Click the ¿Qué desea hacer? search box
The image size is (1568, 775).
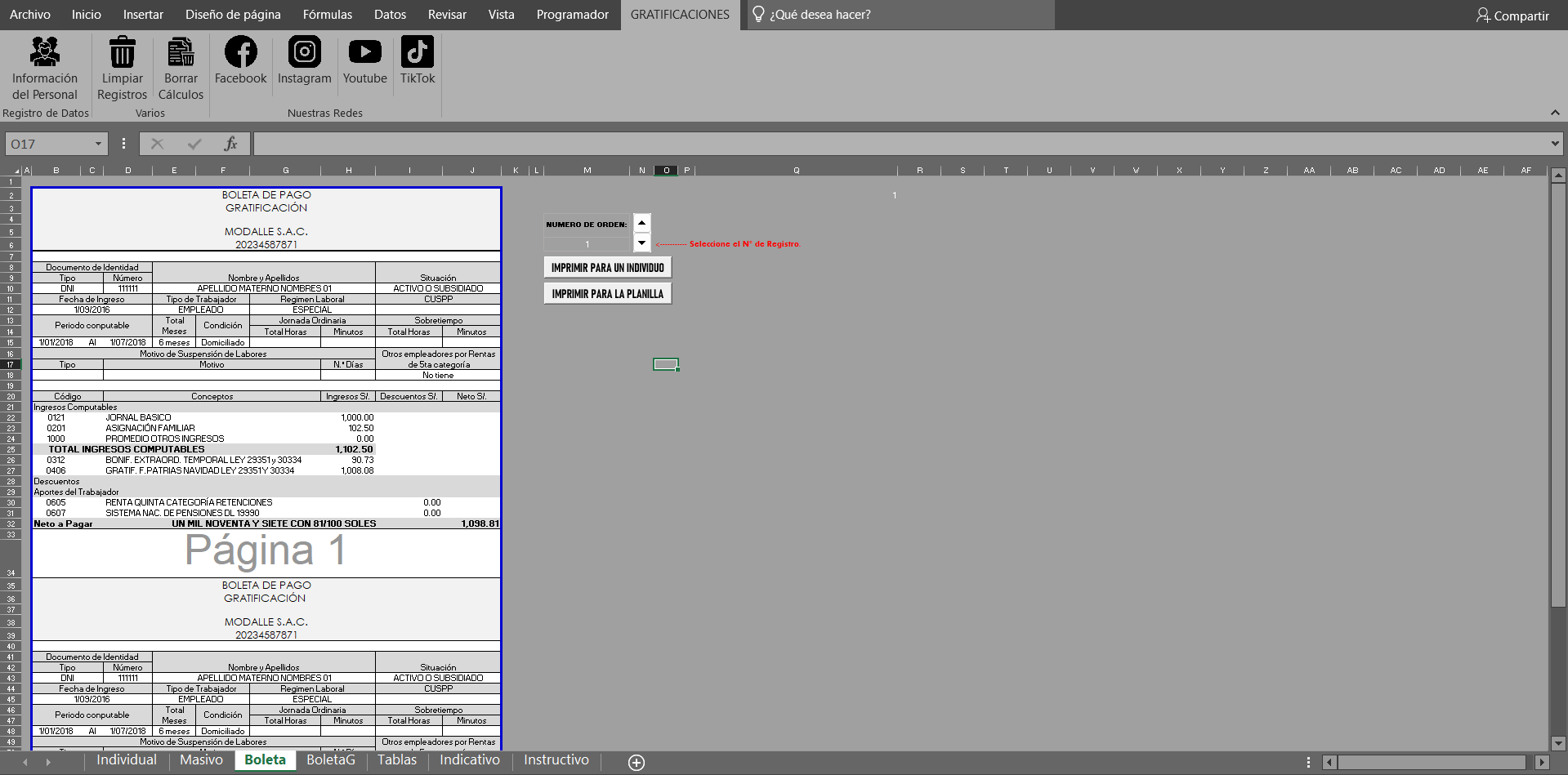(899, 15)
